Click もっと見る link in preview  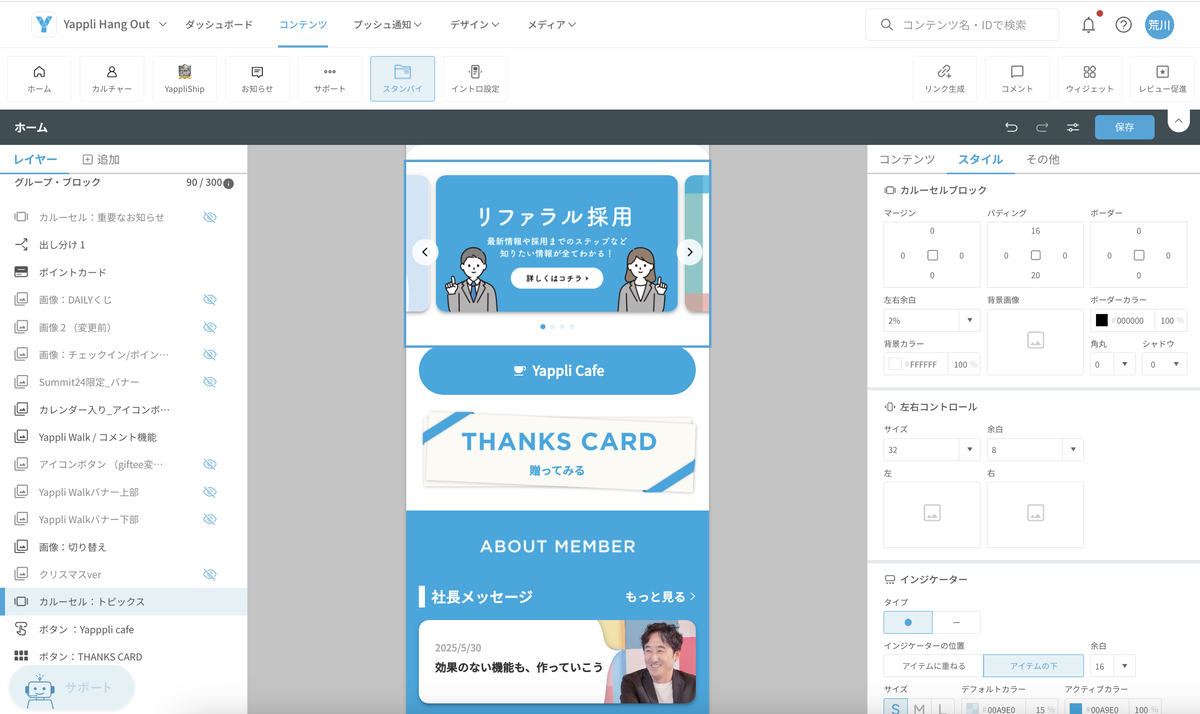(x=660, y=597)
